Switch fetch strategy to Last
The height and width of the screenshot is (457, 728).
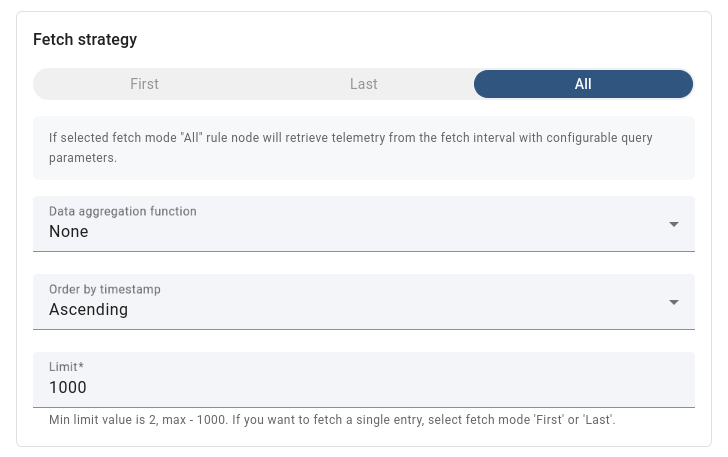tap(363, 84)
